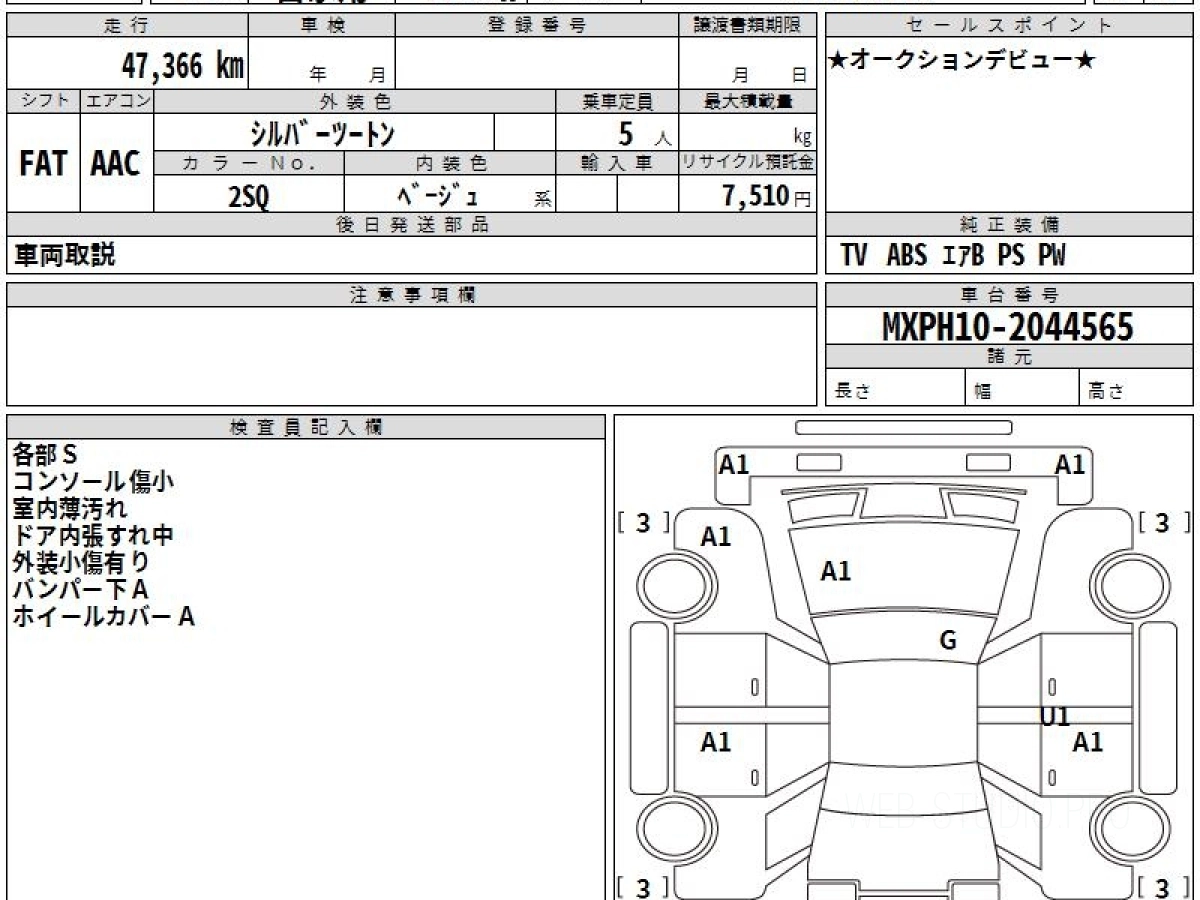1200x900 pixels.
Task: Select the 高さ dimension label
Action: [x=1106, y=392]
